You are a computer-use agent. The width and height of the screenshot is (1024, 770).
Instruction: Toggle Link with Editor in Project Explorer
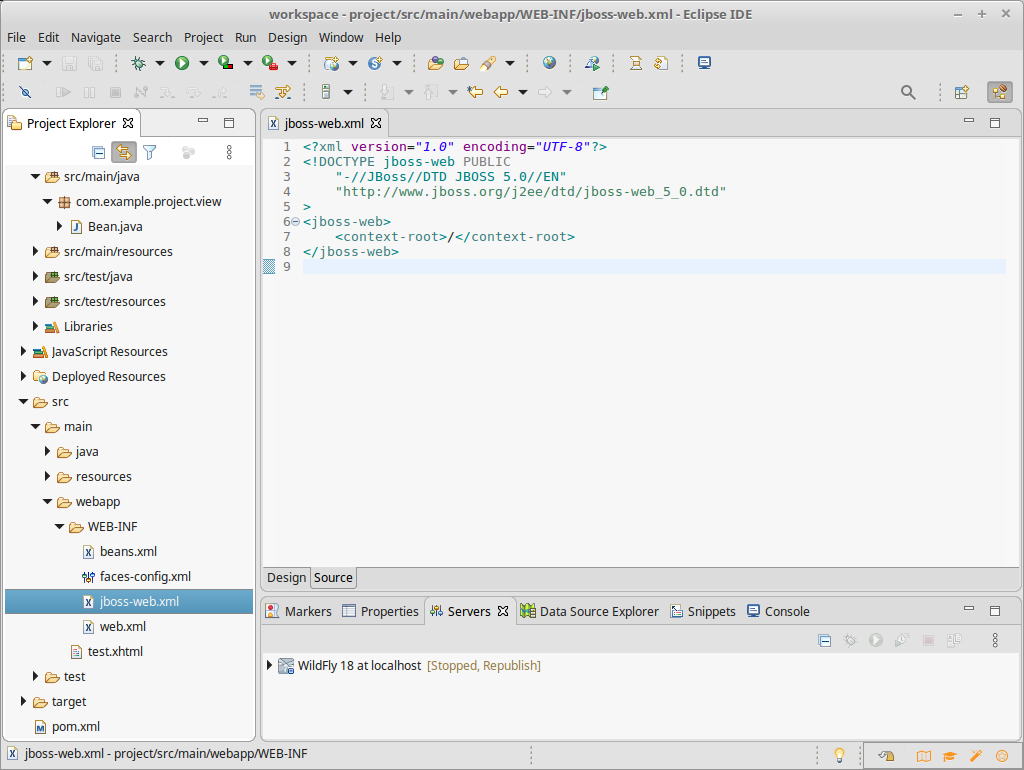coord(123,152)
